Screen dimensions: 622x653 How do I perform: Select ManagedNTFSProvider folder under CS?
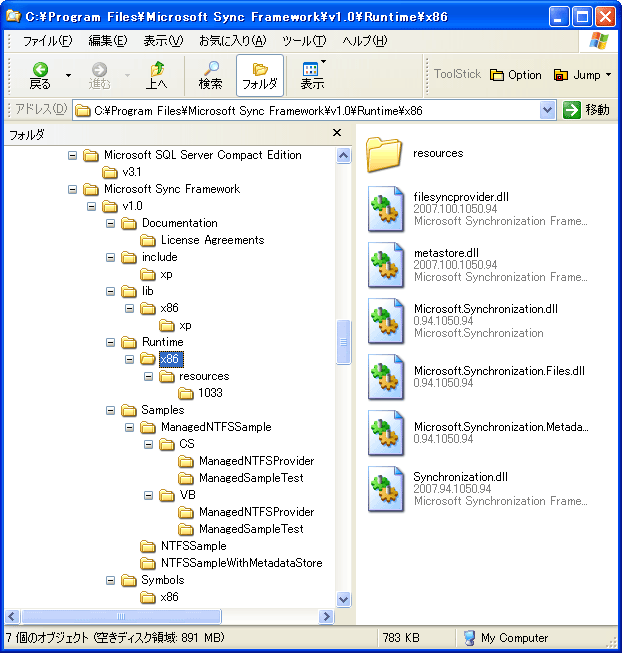pos(256,461)
